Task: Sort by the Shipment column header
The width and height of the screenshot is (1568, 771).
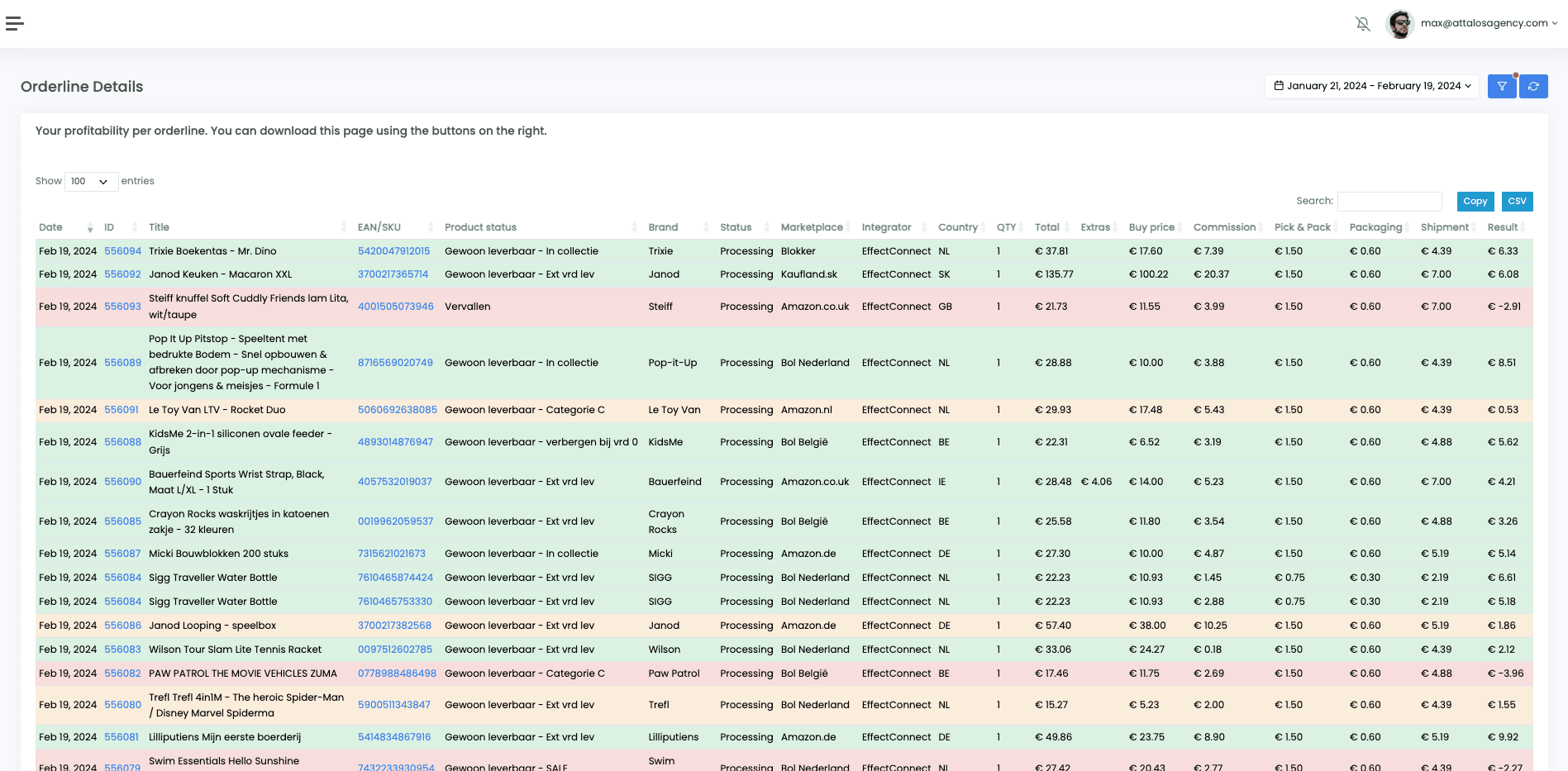Action: click(1450, 227)
